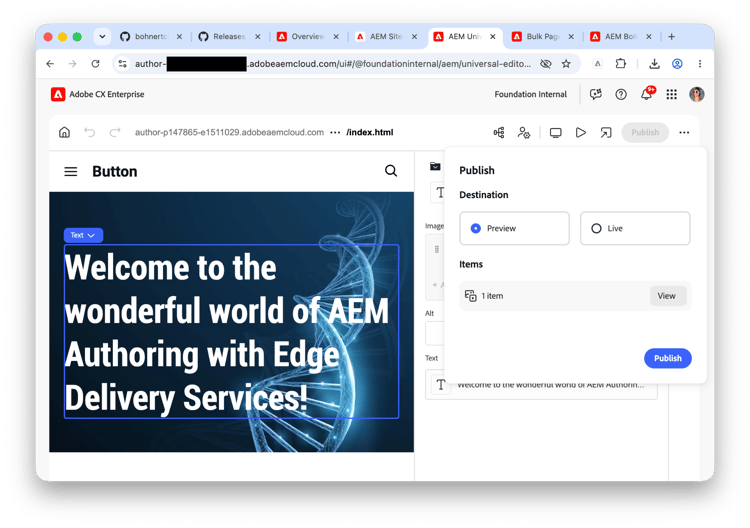The width and height of the screenshot is (750, 528).
Task: Click the /index.html path text
Action: point(370,132)
